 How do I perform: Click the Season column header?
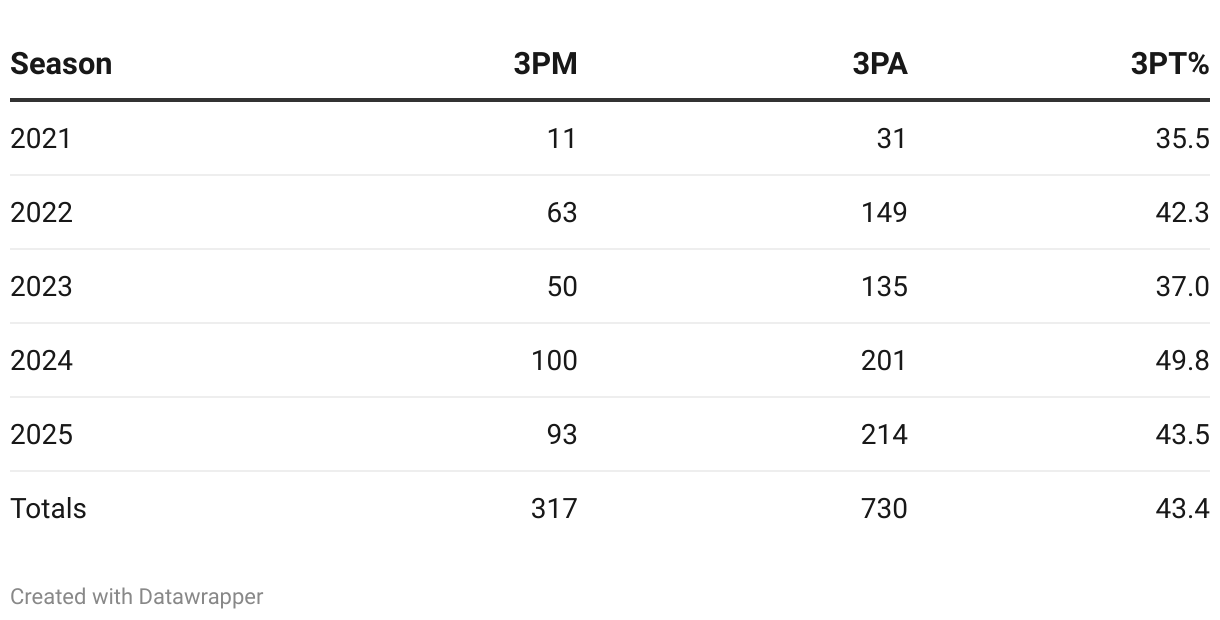[x=61, y=64]
